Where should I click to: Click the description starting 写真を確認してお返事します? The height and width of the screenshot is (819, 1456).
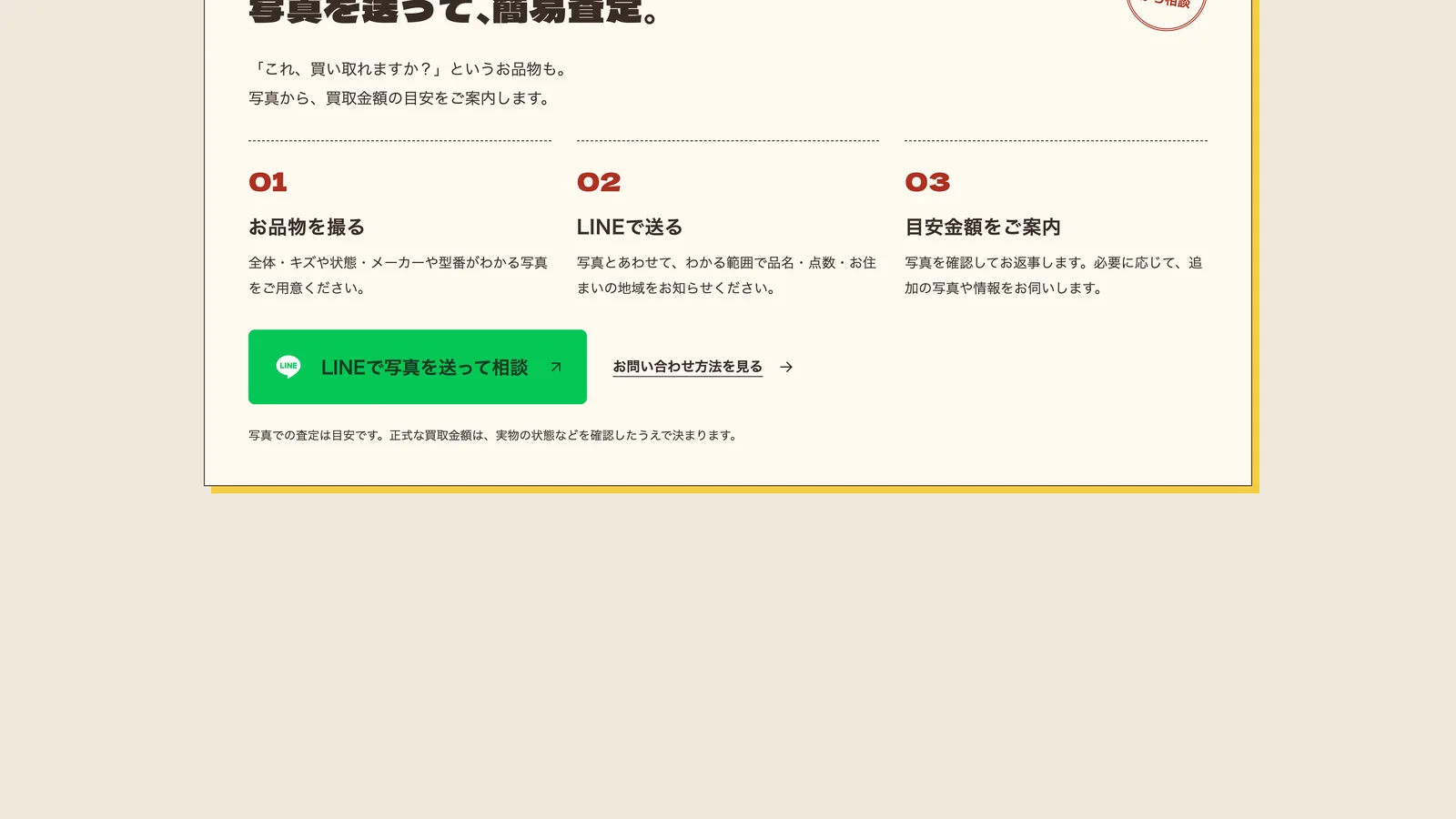pos(1055,275)
